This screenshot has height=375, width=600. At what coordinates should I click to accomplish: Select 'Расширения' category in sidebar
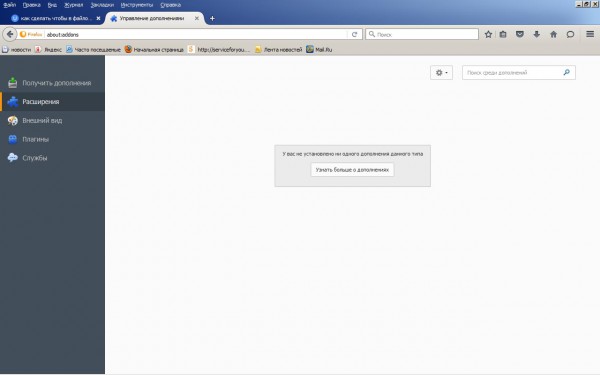[x=52, y=101]
